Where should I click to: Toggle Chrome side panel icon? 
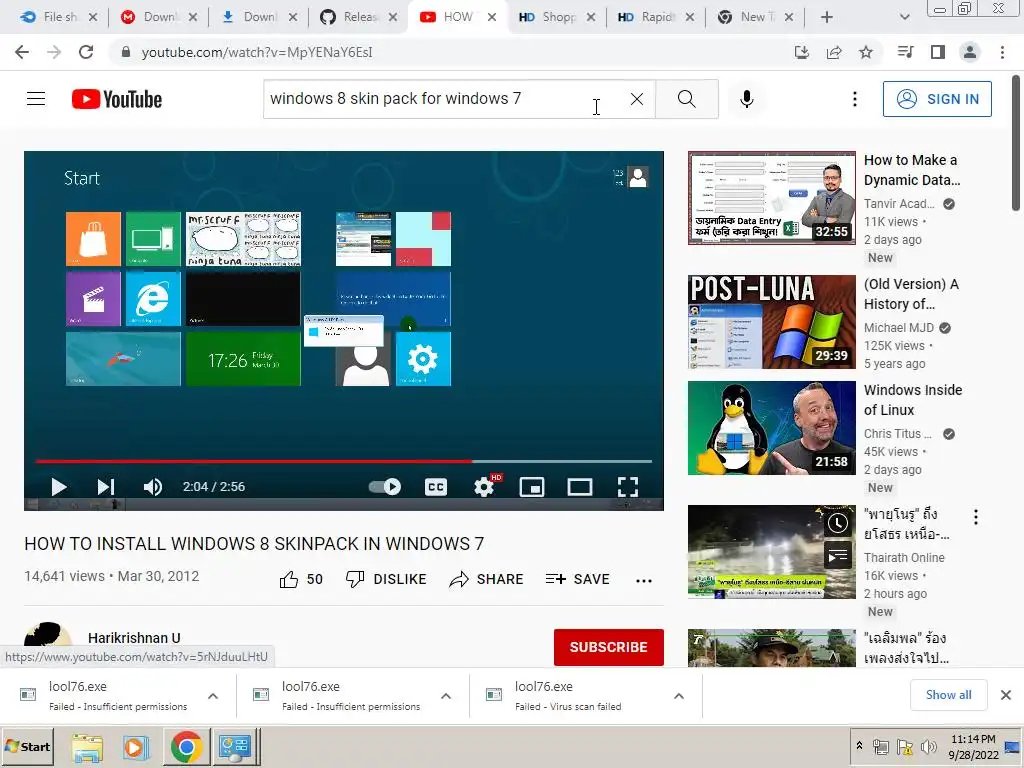click(x=938, y=52)
